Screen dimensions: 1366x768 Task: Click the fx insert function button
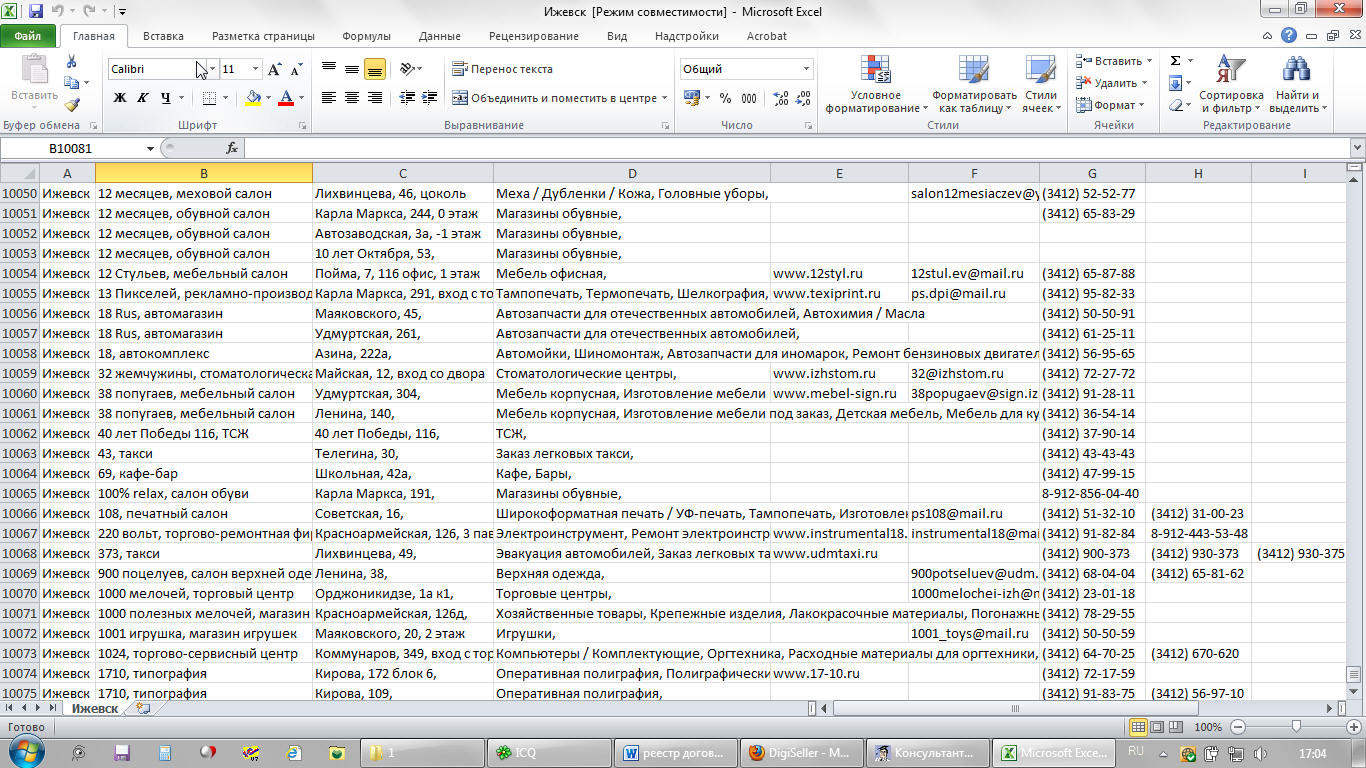(232, 148)
